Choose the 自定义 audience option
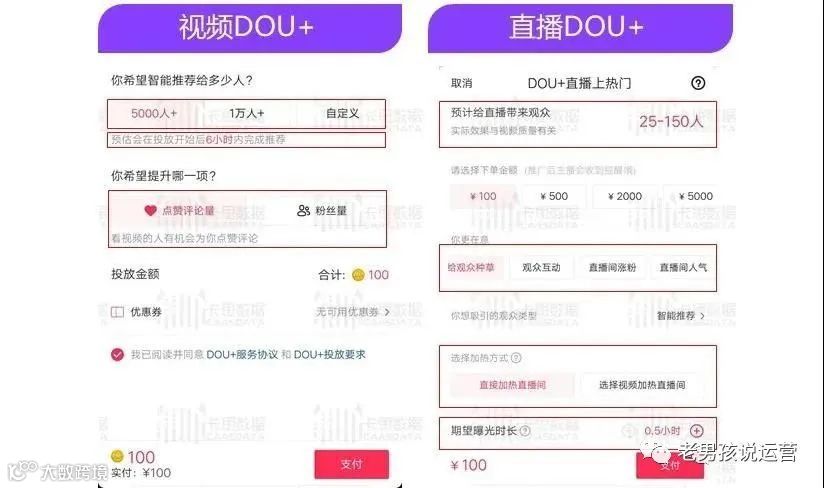 [x=342, y=113]
